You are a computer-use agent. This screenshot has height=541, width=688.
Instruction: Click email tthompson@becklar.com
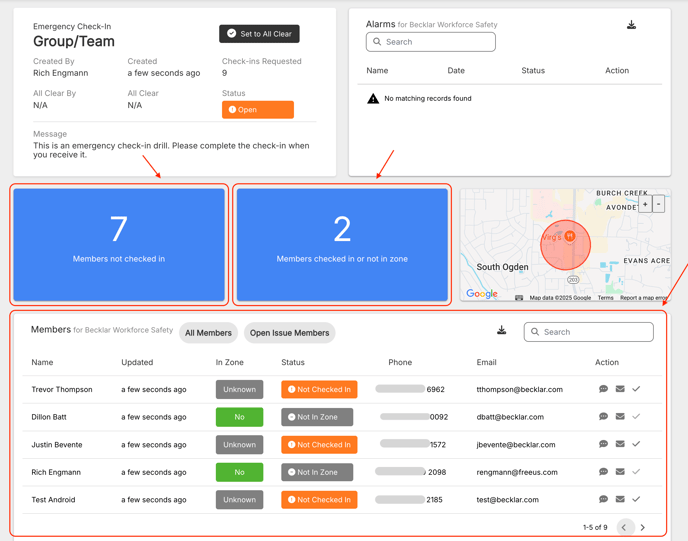pyautogui.click(x=520, y=390)
